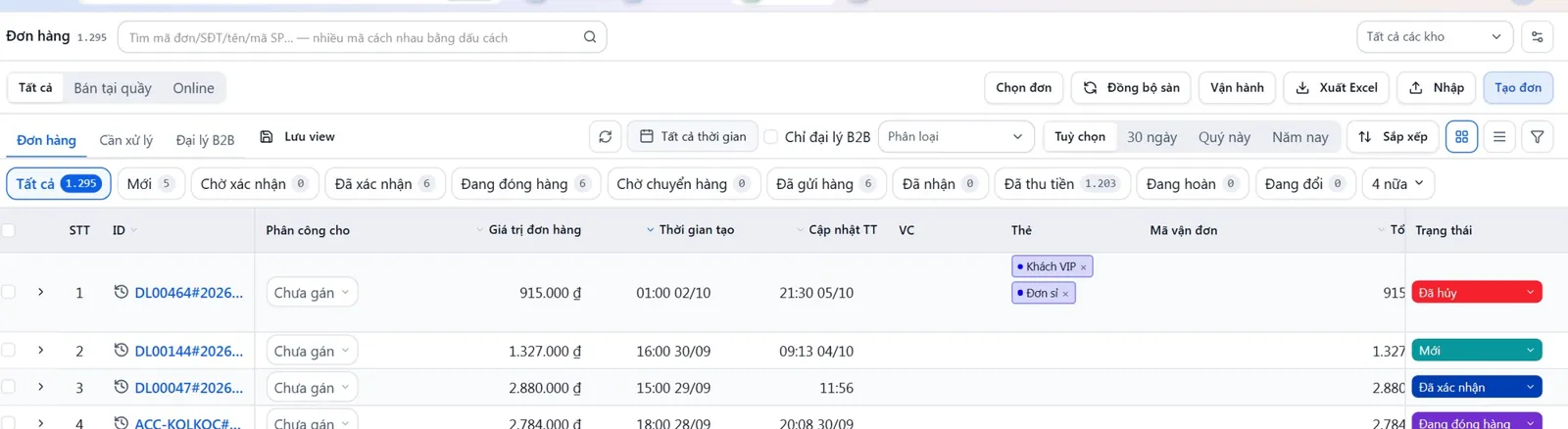Click history icon for order ACC-KOLKOC
The height and width of the screenshot is (429, 1568).
tap(122, 423)
